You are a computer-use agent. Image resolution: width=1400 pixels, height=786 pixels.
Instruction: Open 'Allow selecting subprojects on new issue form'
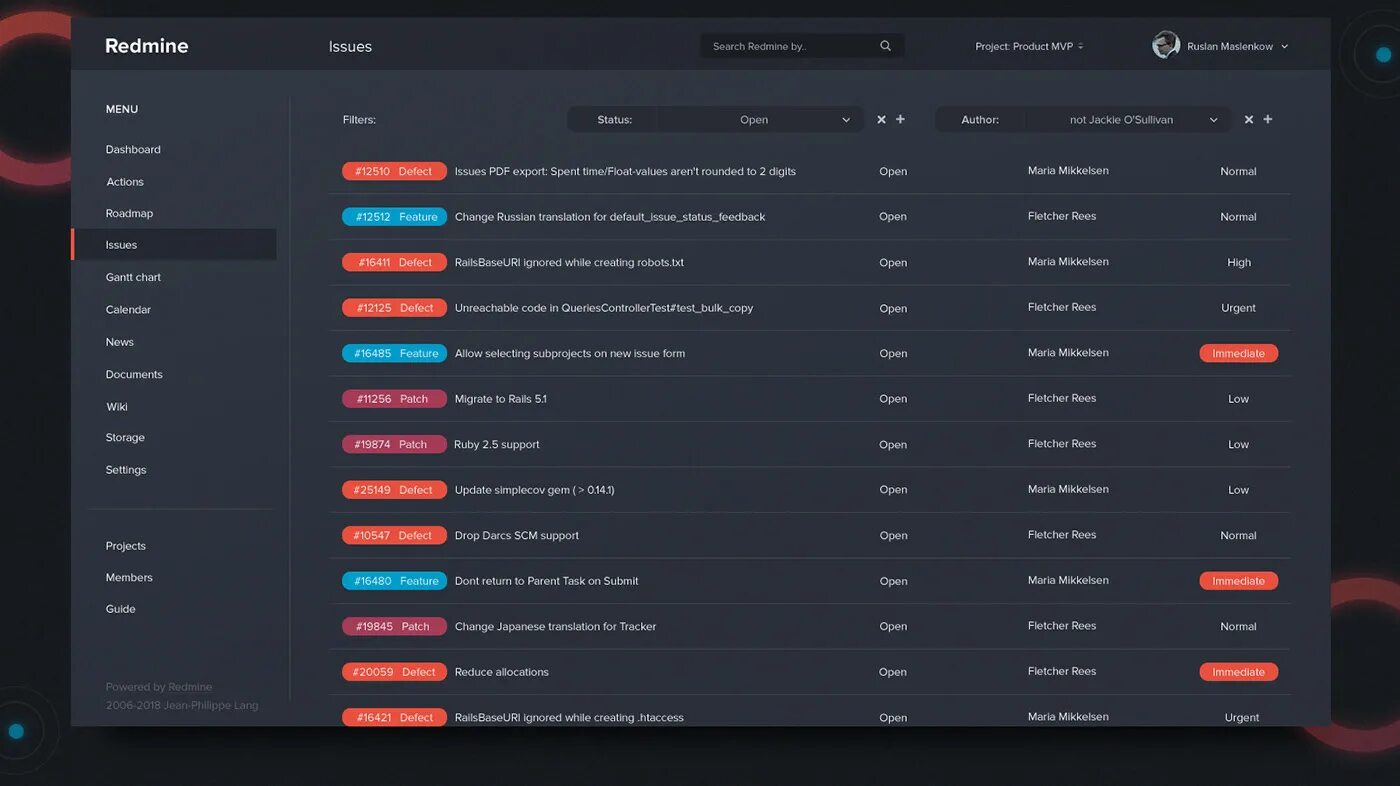(570, 353)
